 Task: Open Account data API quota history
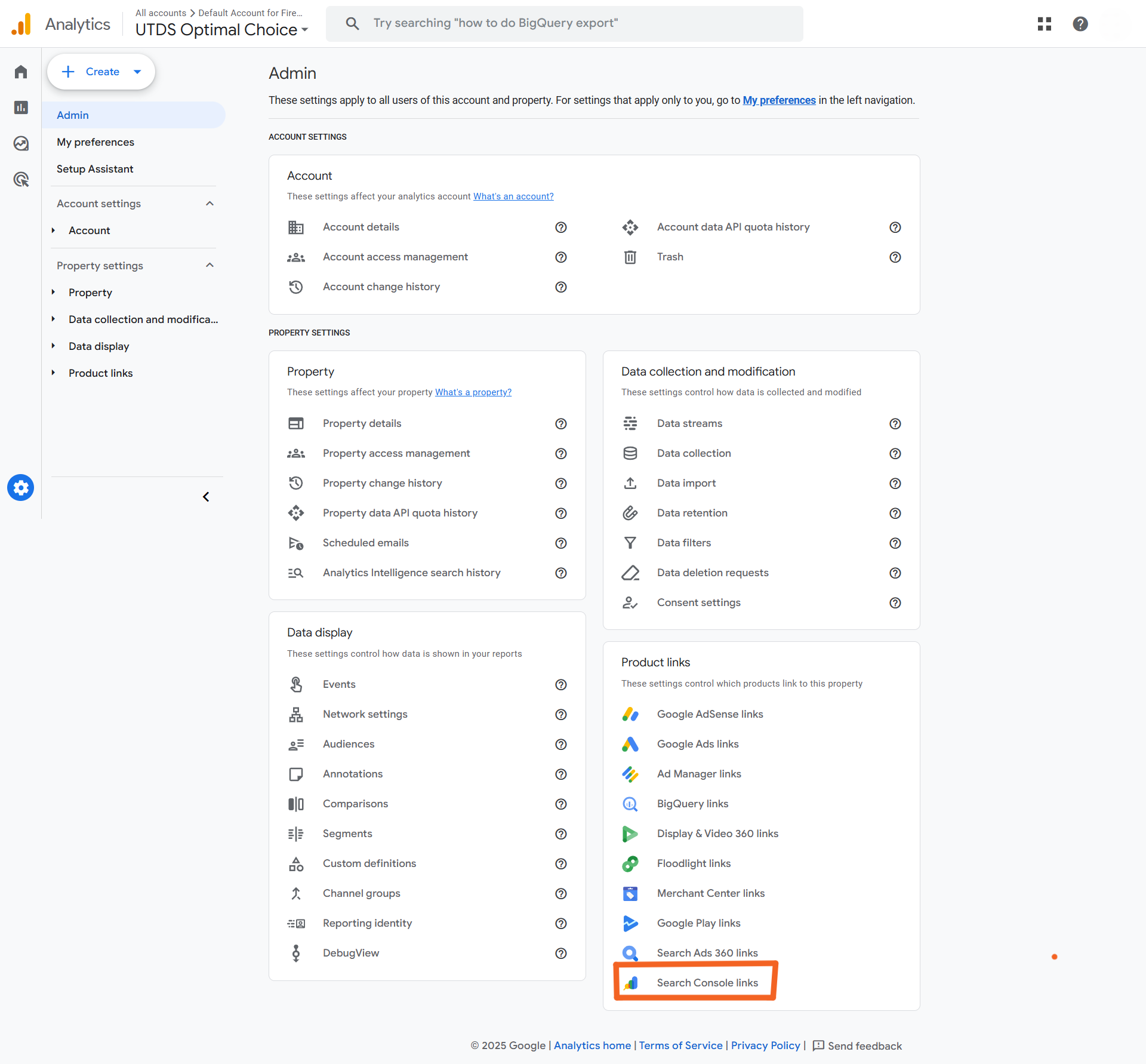[x=734, y=227]
